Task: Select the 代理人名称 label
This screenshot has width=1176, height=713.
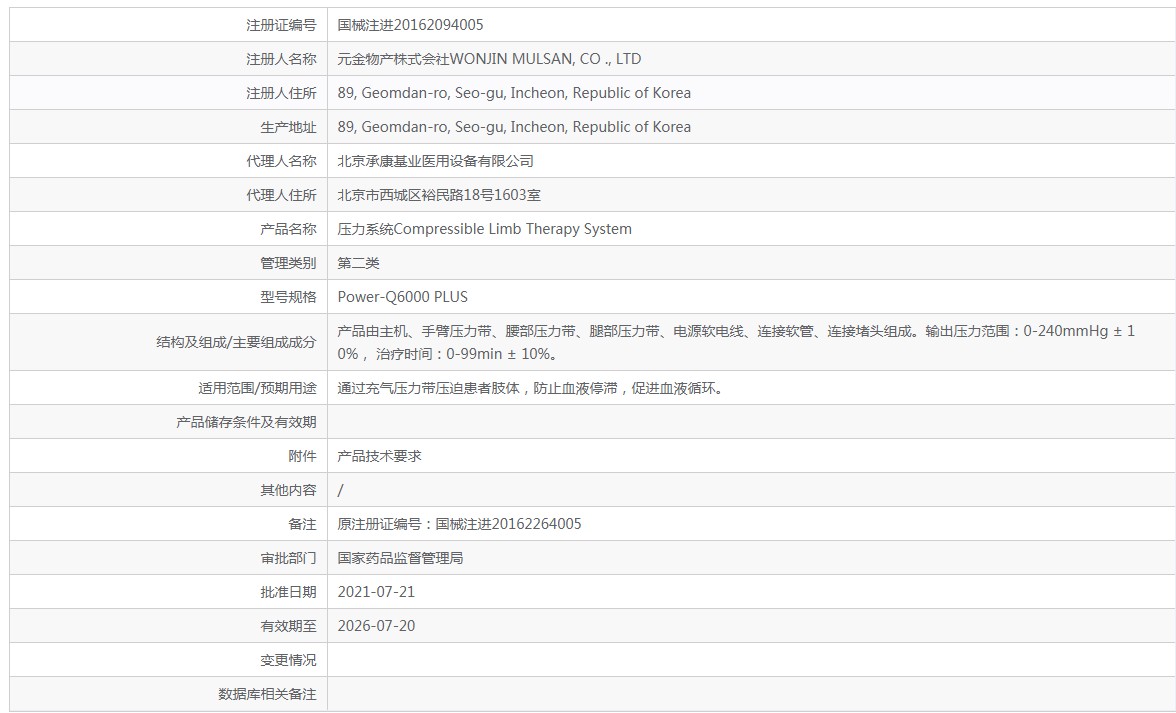Action: tap(281, 161)
